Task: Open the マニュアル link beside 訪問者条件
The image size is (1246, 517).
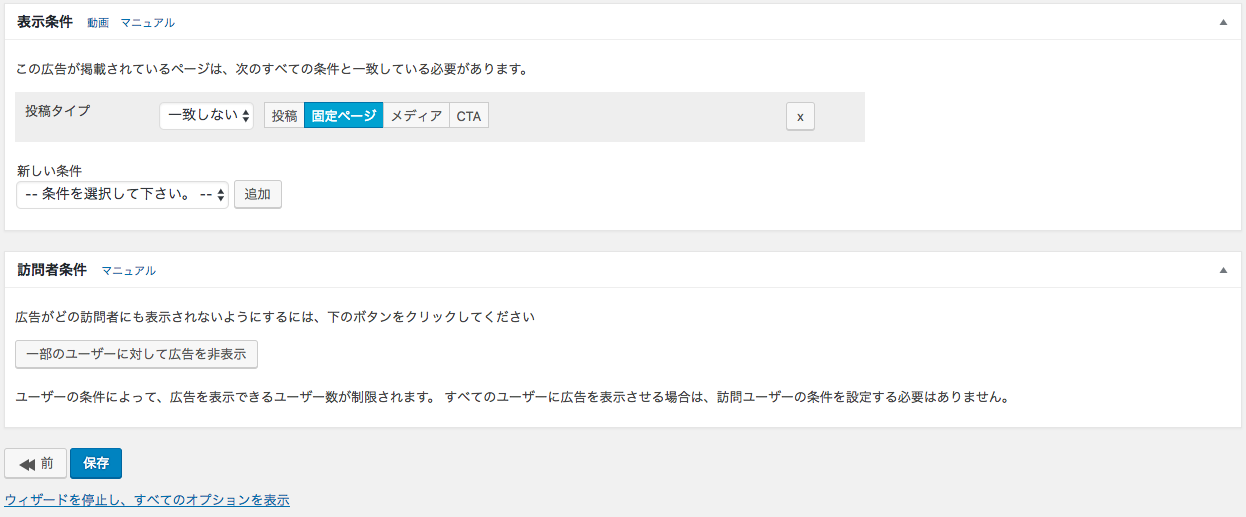Action: click(x=129, y=270)
